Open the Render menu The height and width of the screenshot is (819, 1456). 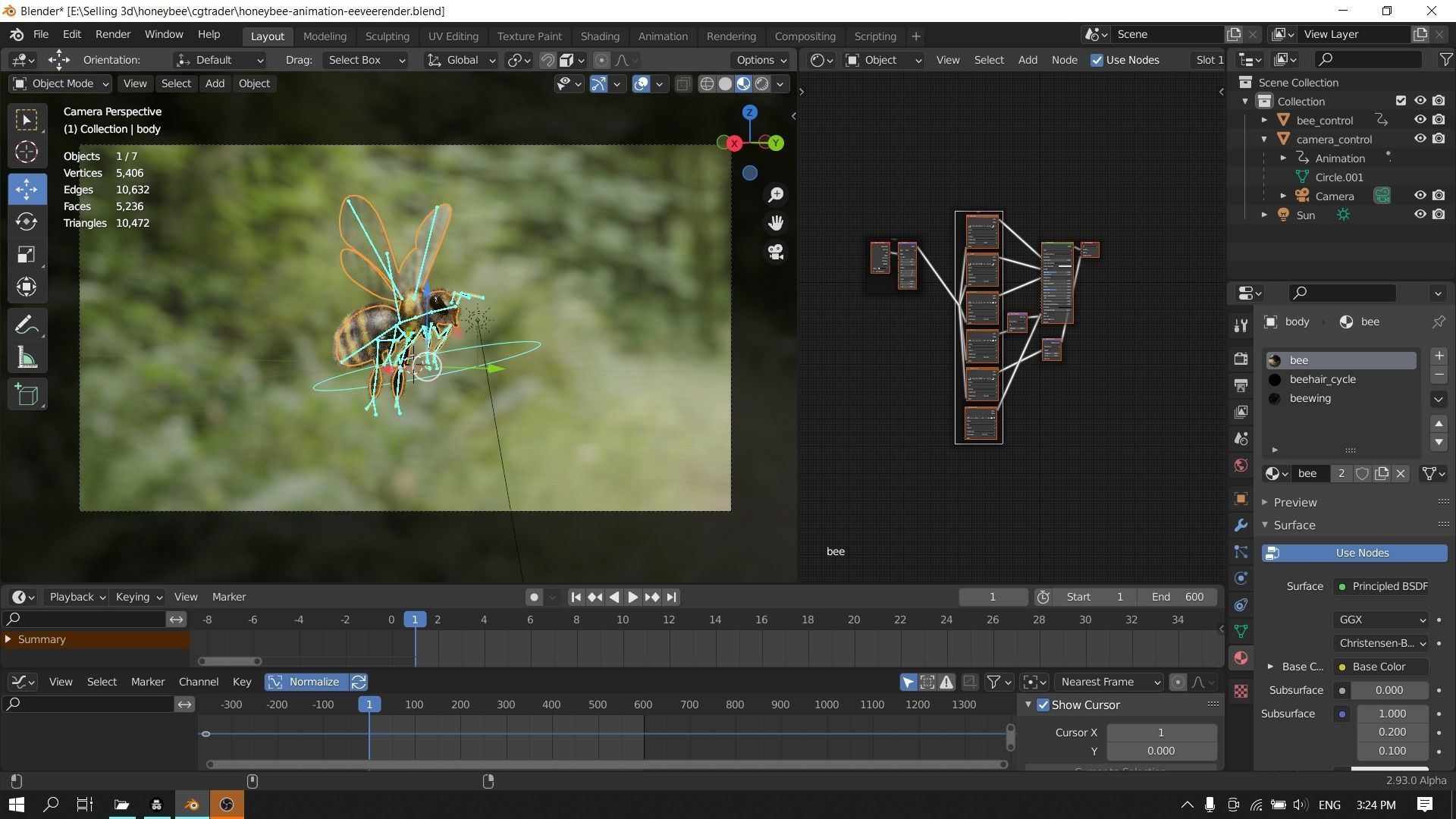[x=113, y=34]
